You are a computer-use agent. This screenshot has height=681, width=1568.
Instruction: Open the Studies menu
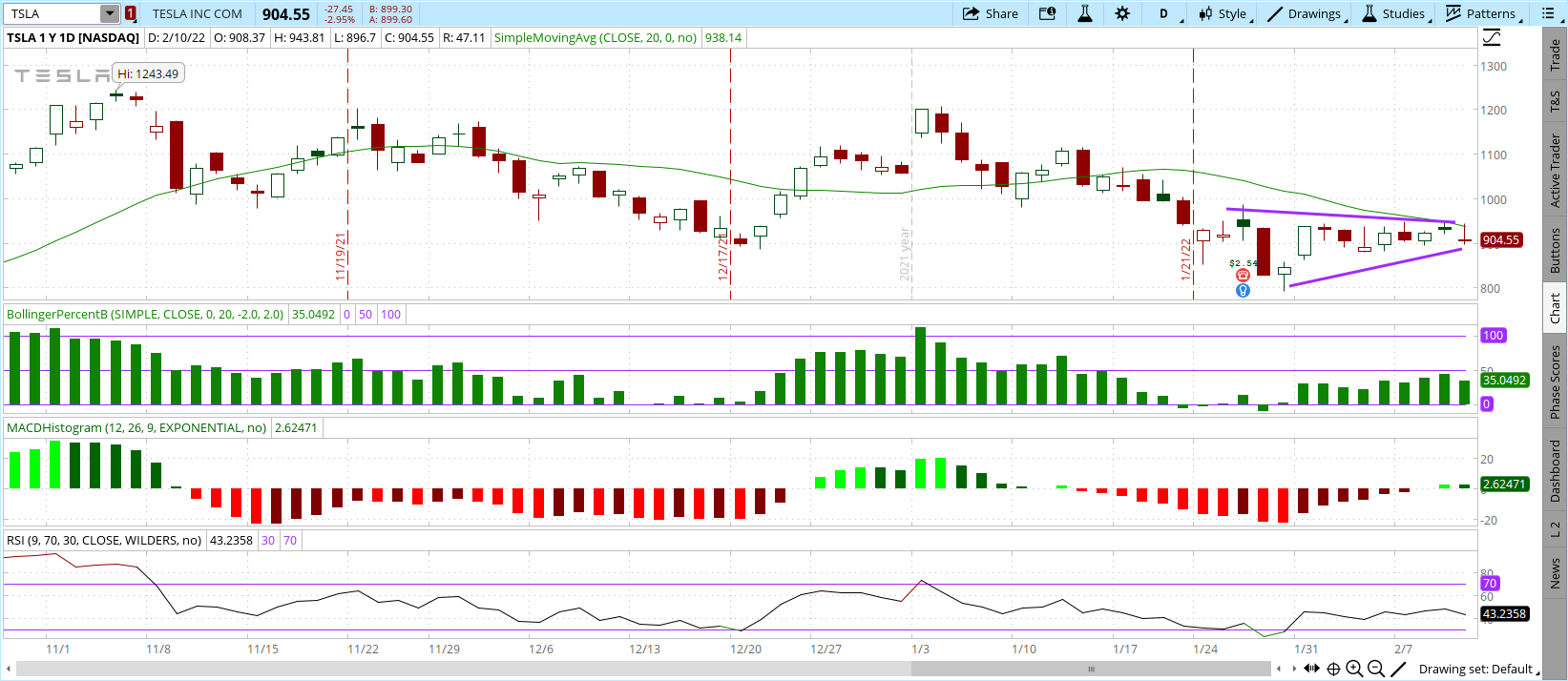[1395, 13]
